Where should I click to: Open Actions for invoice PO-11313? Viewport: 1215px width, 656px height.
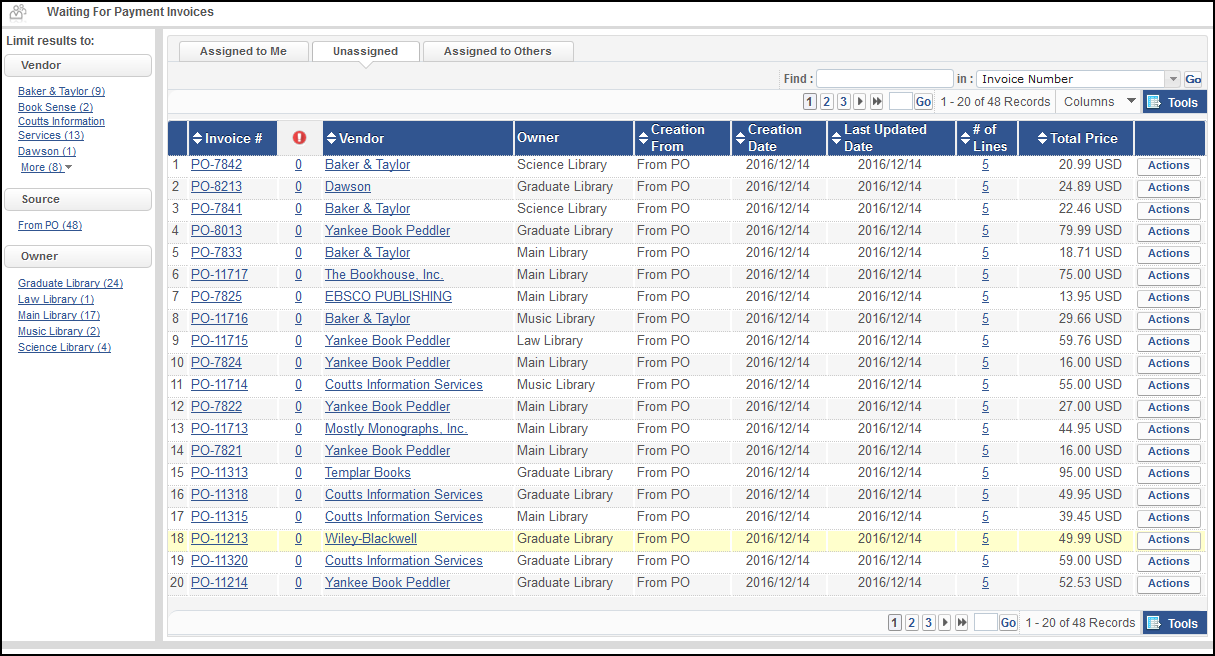tap(1168, 474)
